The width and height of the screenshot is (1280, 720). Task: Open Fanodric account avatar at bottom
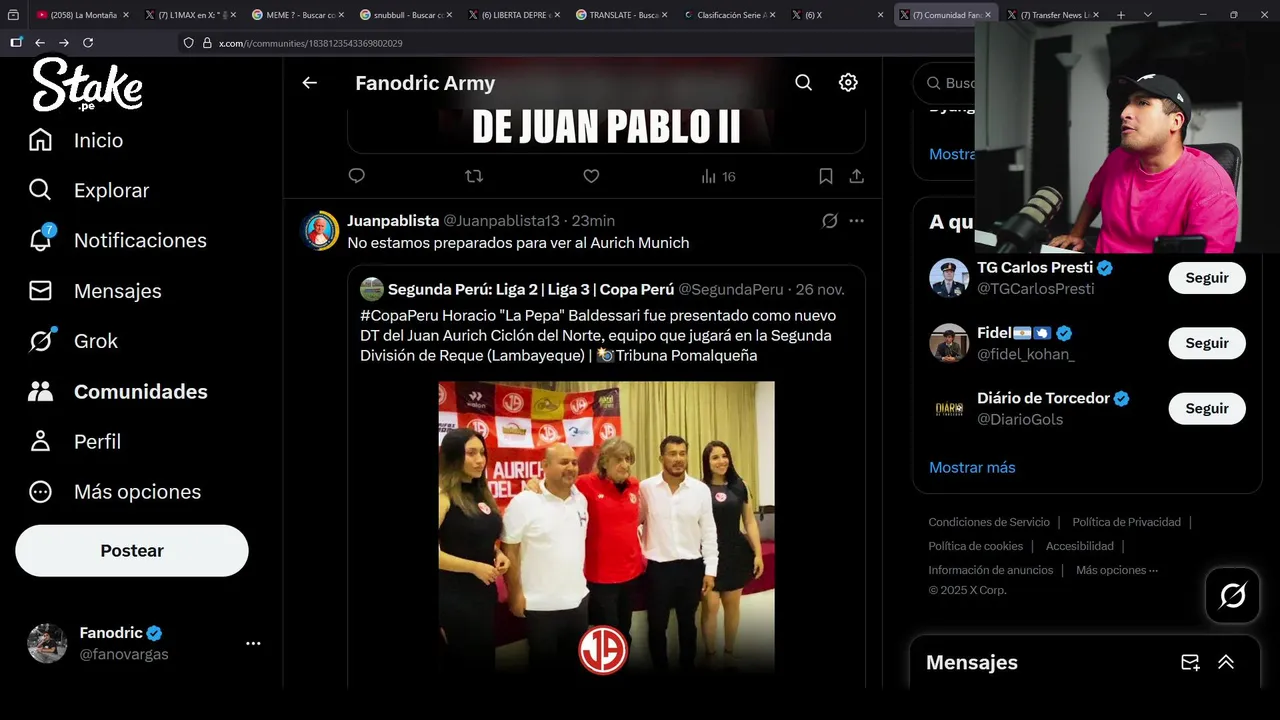click(47, 644)
